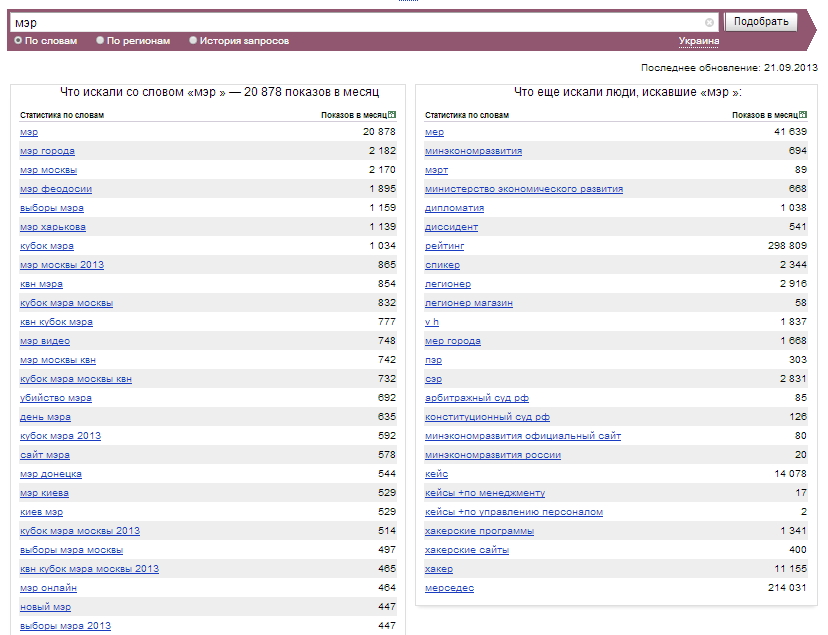Image resolution: width=828 pixels, height=635 pixels.
Task: Open the 'кубок мэра москвы квн' keyword link
Action: (76, 379)
